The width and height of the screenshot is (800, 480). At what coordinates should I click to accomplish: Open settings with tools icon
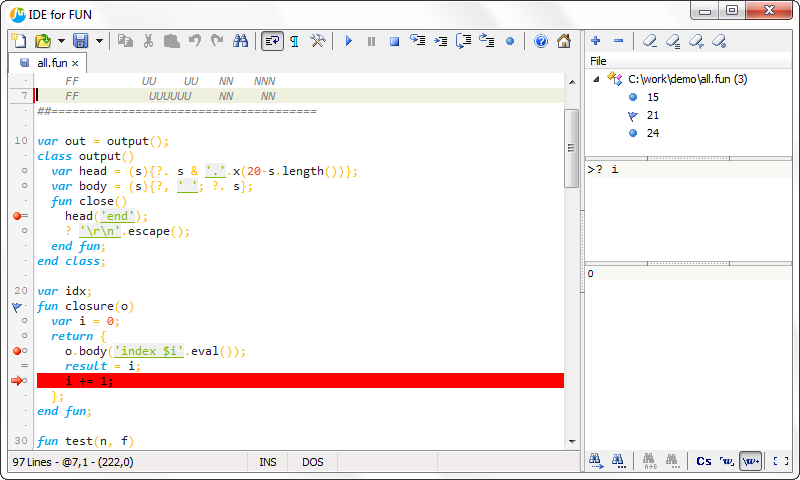317,41
